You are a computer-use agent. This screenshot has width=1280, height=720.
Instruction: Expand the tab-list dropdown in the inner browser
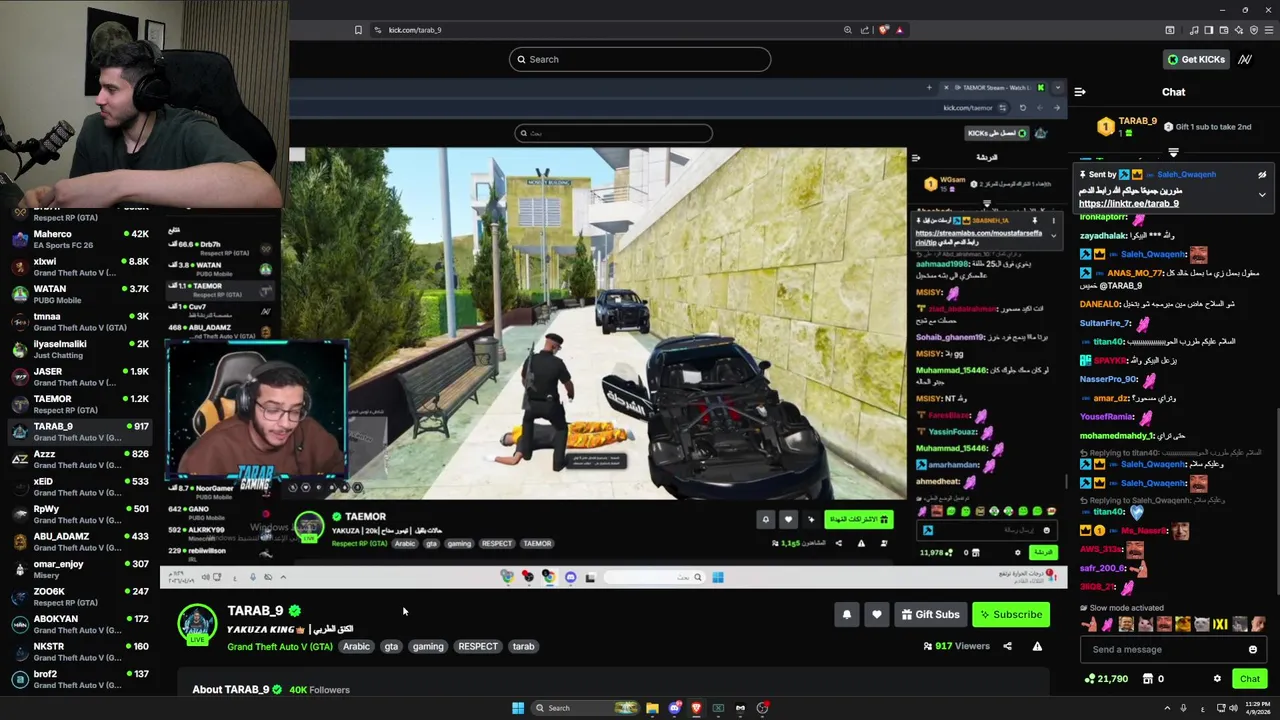click(x=1058, y=88)
